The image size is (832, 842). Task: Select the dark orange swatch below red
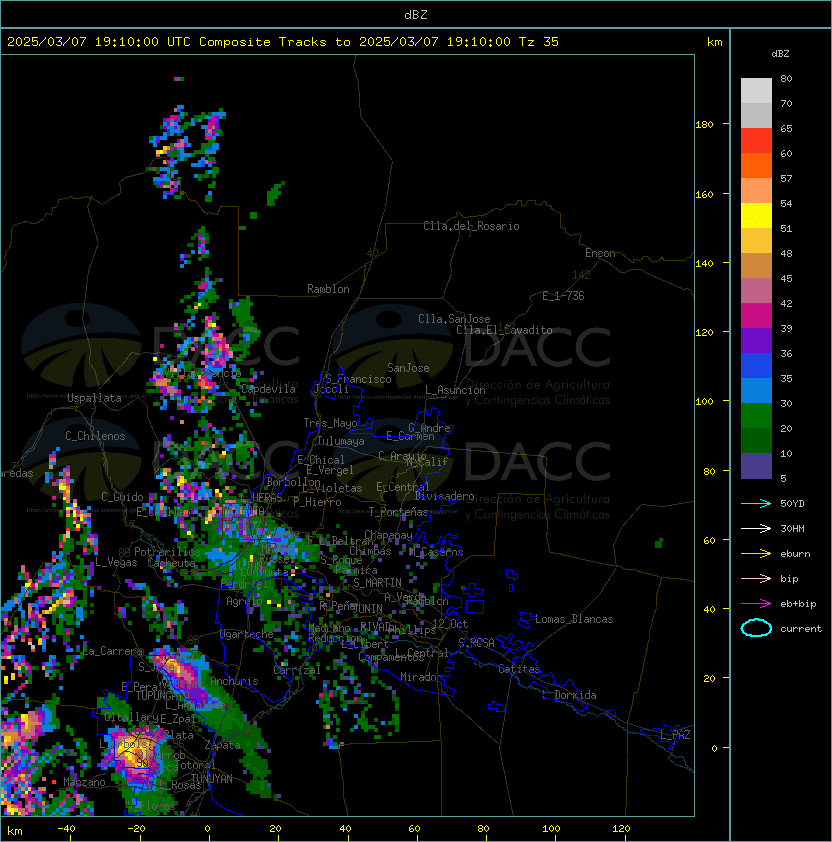(756, 166)
